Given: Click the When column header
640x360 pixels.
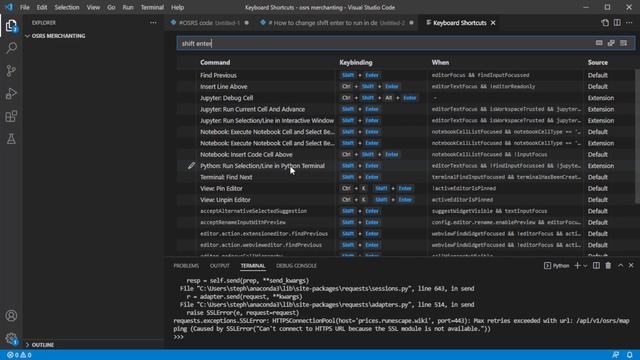Looking at the screenshot, I should click(x=440, y=62).
